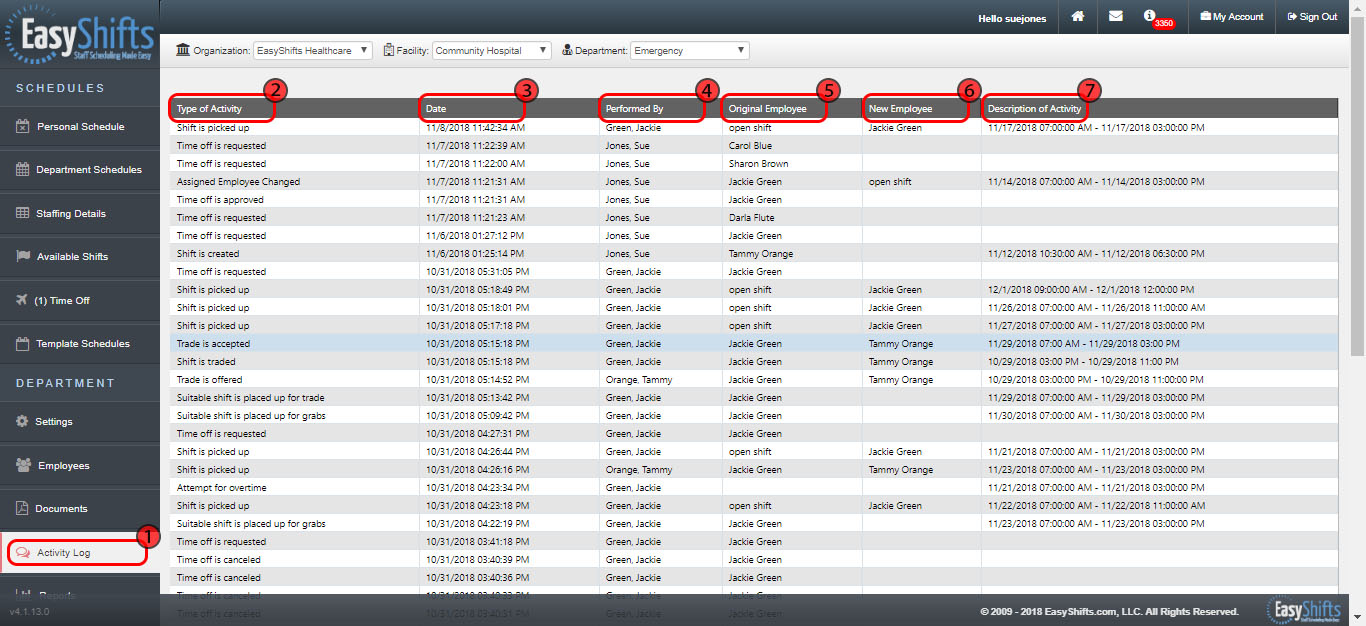Sort by New Employee column
The height and width of the screenshot is (626, 1366).
coord(900,108)
